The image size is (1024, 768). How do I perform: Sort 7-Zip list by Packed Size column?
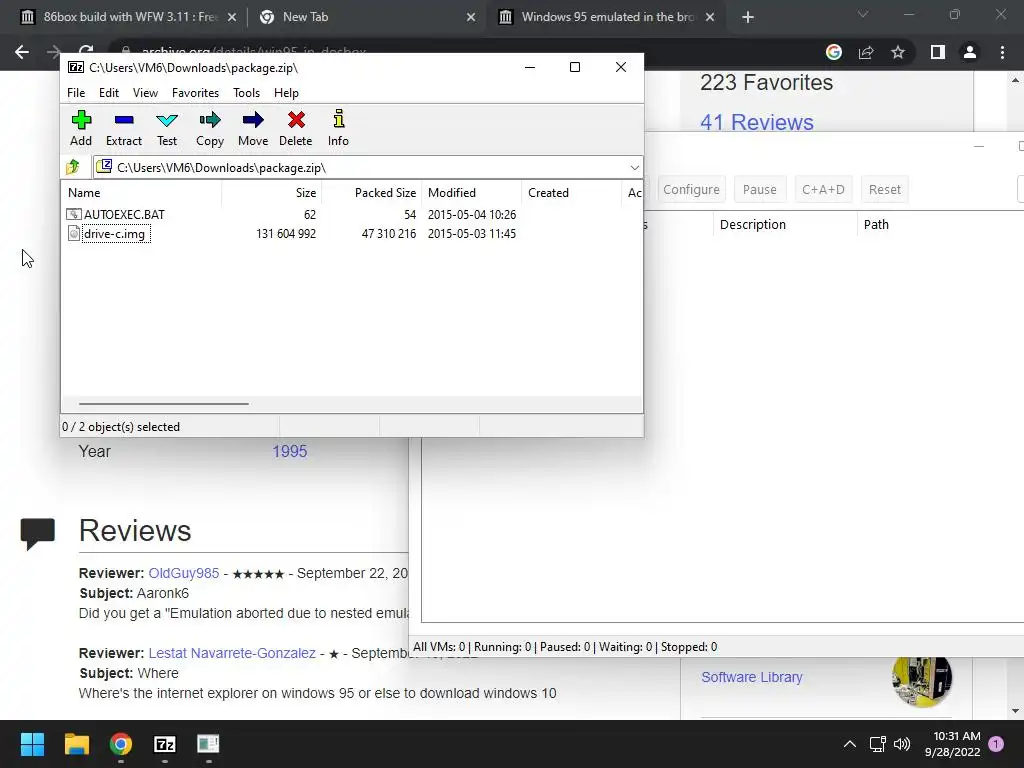pyautogui.click(x=370, y=193)
